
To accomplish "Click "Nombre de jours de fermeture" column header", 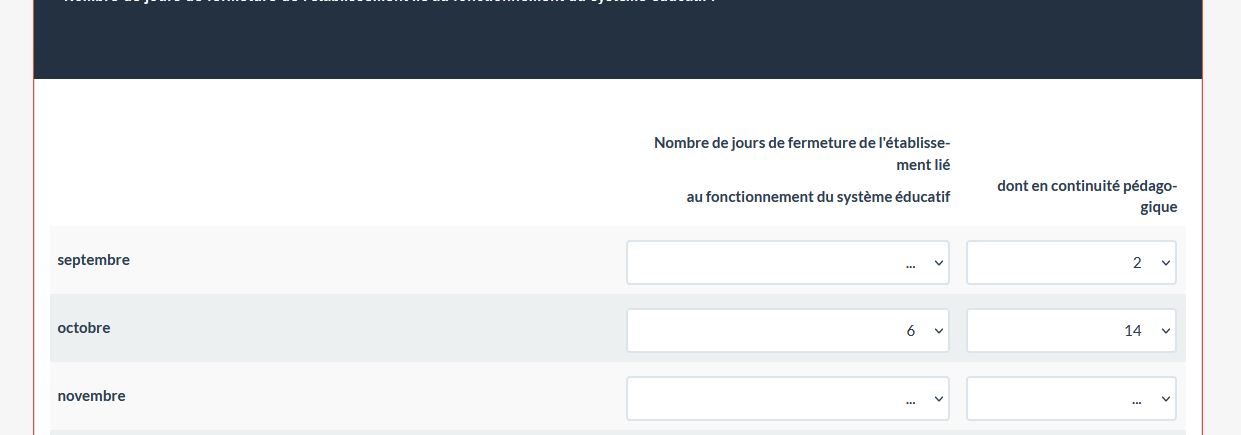I will 802,143.
